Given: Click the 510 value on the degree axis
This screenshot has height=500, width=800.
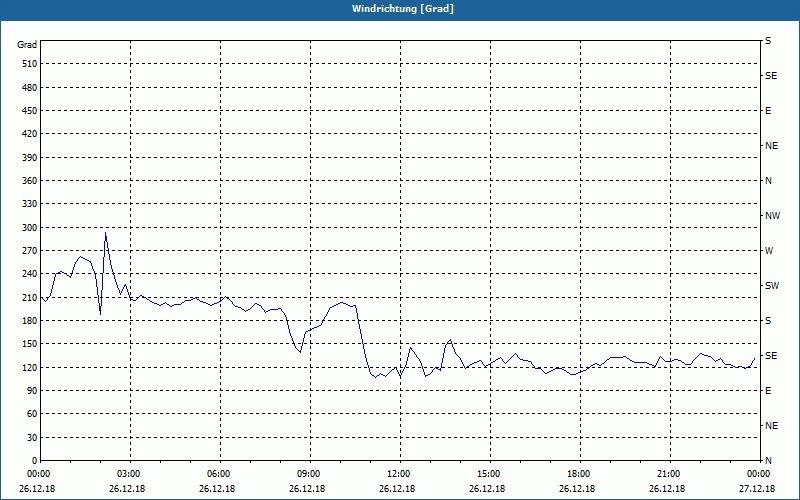Looking at the screenshot, I should [30, 64].
